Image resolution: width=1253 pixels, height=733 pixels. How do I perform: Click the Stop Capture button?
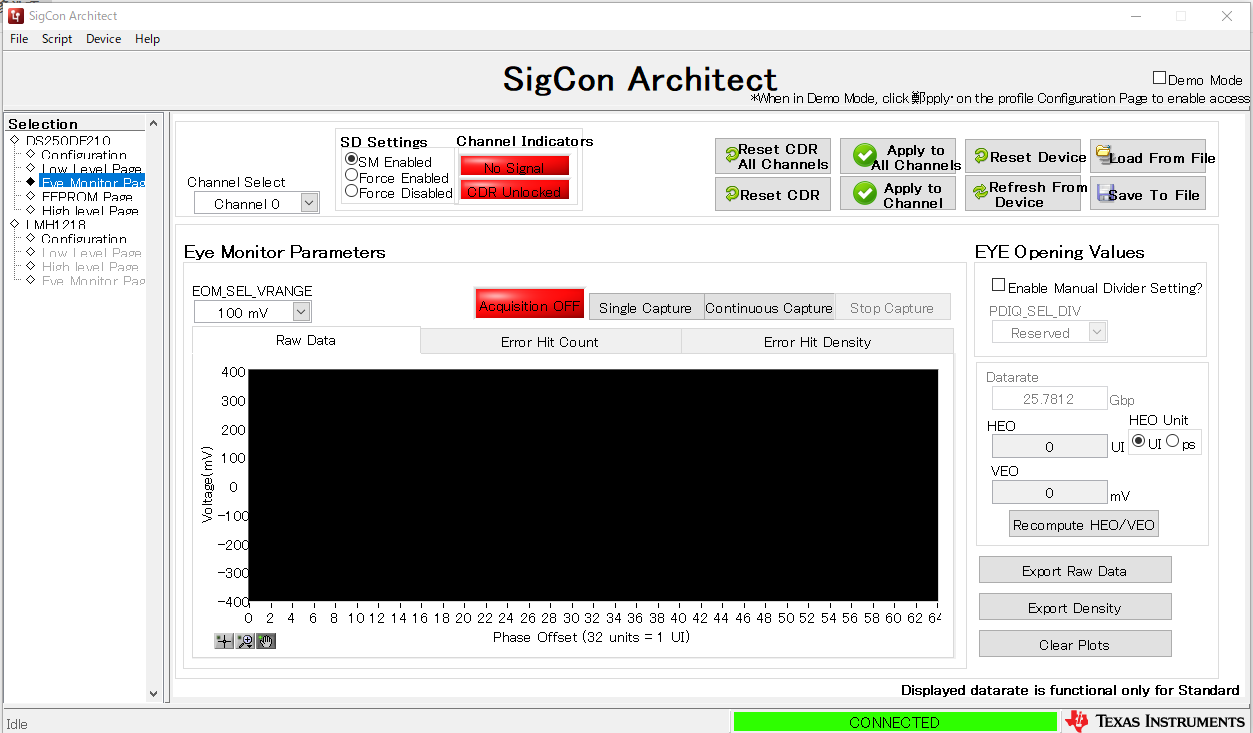tap(892, 307)
